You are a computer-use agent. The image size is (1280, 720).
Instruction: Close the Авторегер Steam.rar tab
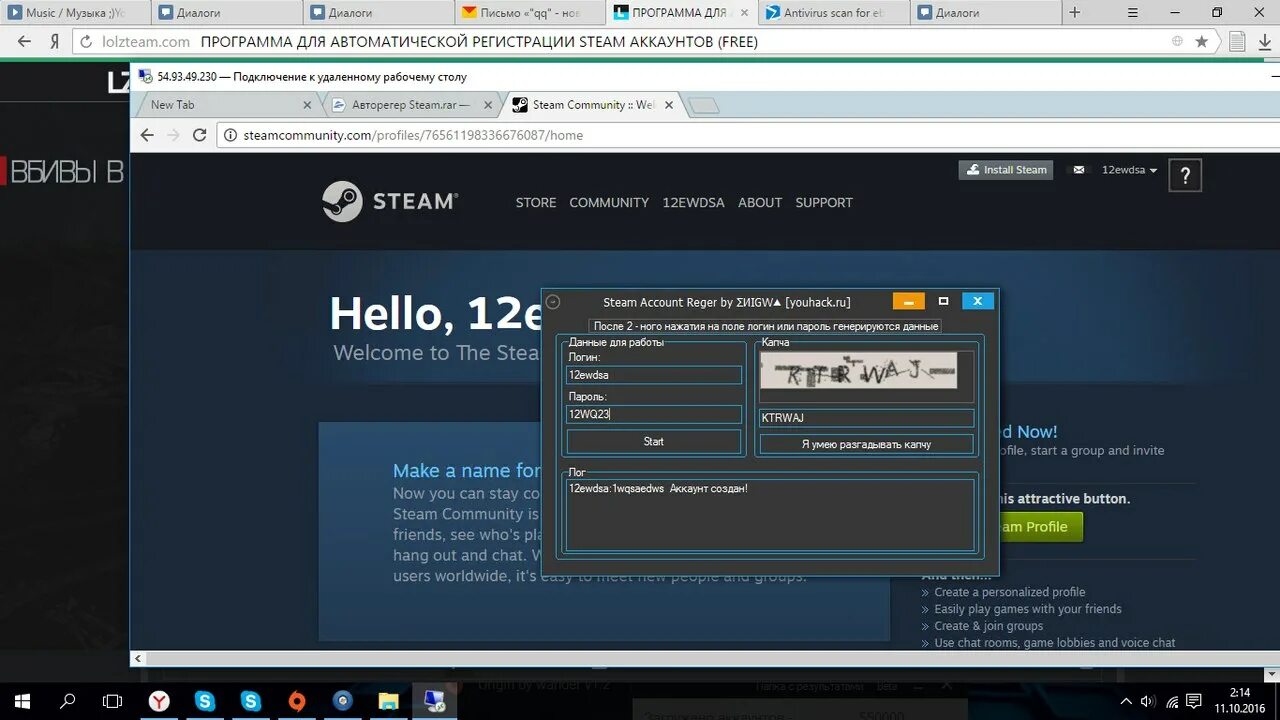click(488, 105)
